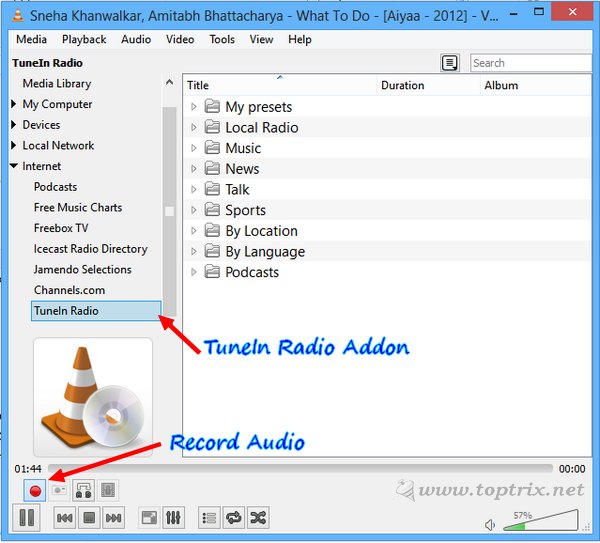600x543 pixels.
Task: Skip to next track
Action: [x=114, y=518]
